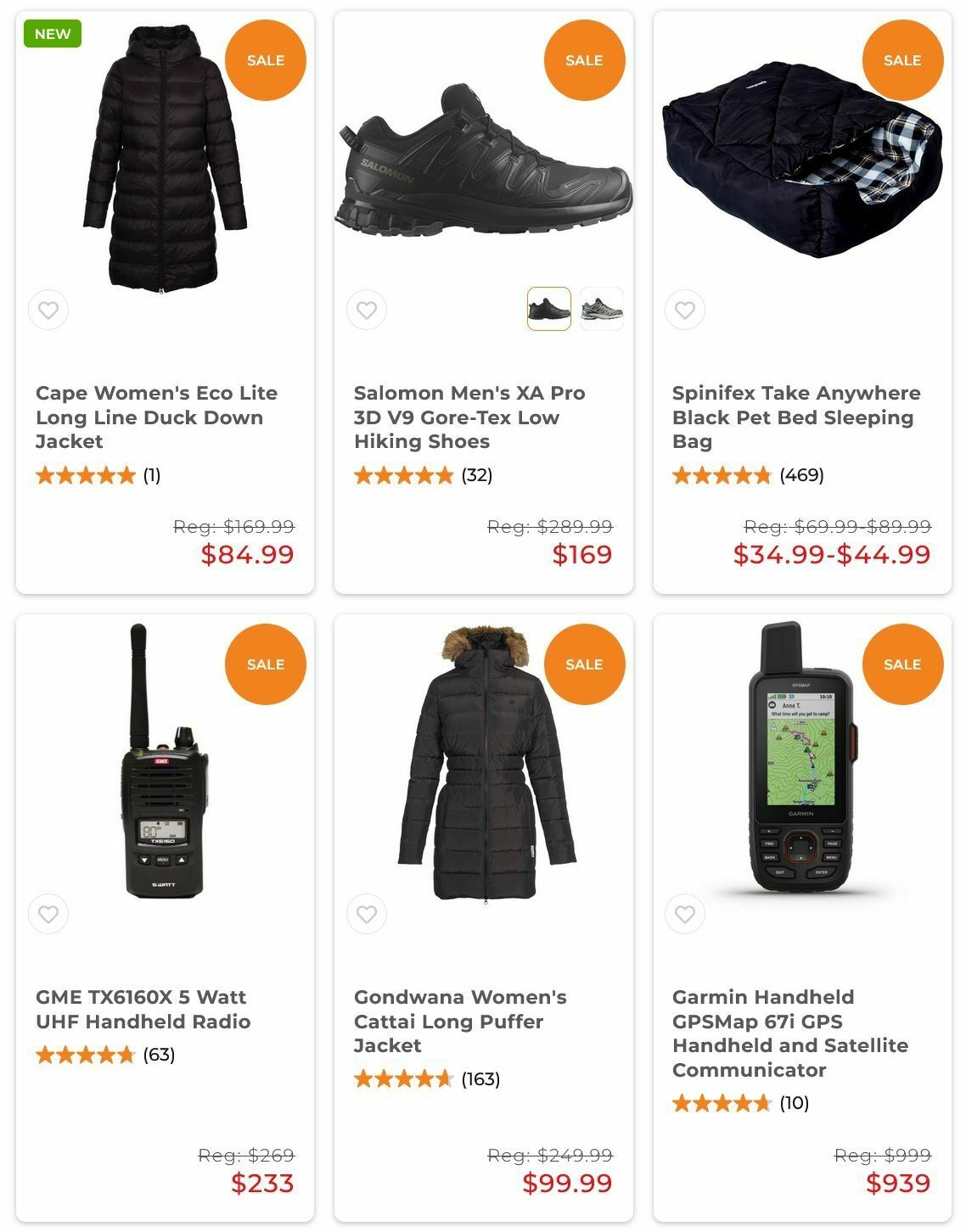Image resolution: width=966 pixels, height=1232 pixels.
Task: Favorite the Spinifex Pet Bed Sleeping Bag
Action: click(x=685, y=310)
